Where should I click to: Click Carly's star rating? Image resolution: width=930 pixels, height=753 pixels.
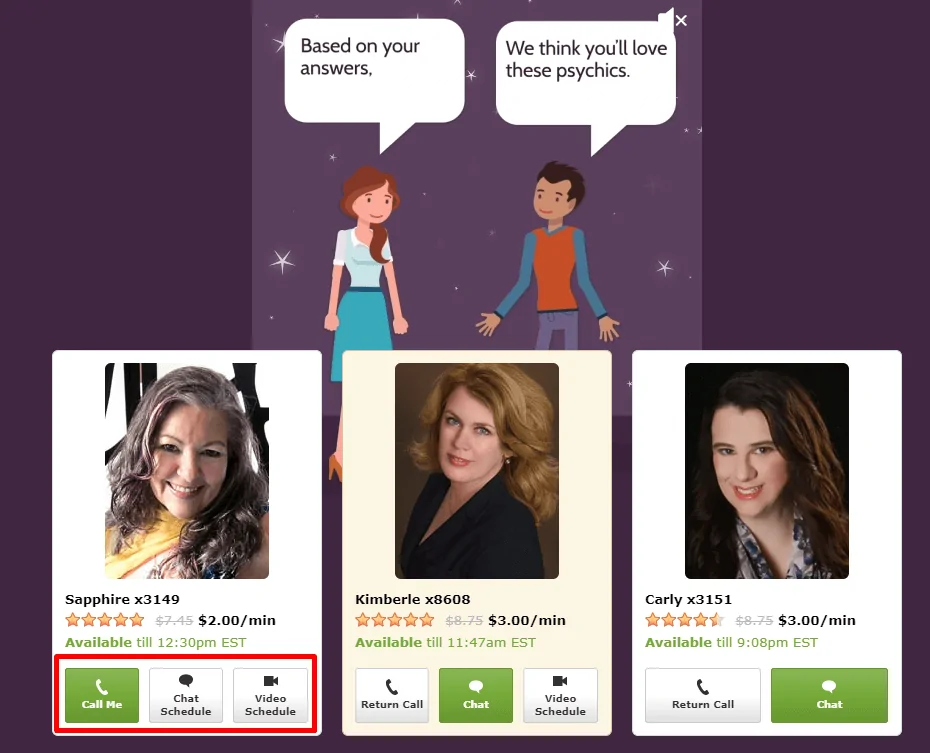pos(685,620)
